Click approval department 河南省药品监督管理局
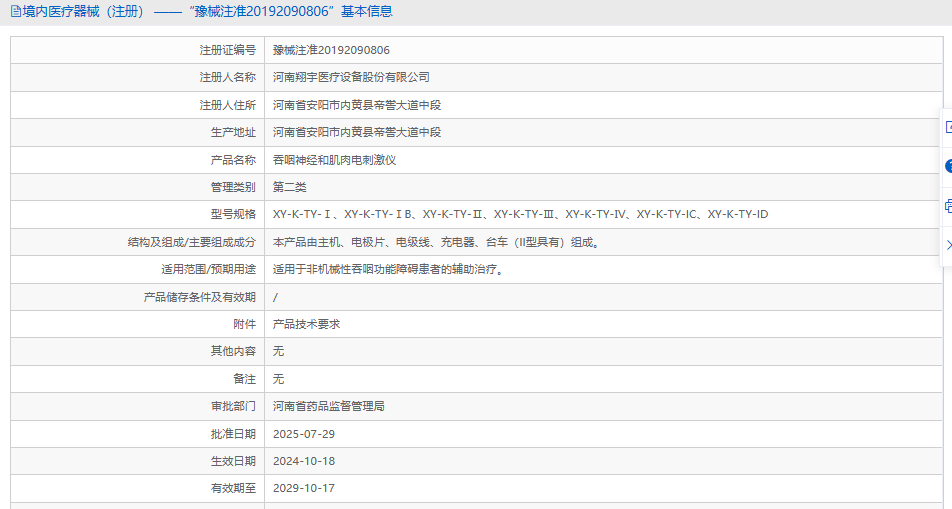952x509 pixels. coord(328,406)
